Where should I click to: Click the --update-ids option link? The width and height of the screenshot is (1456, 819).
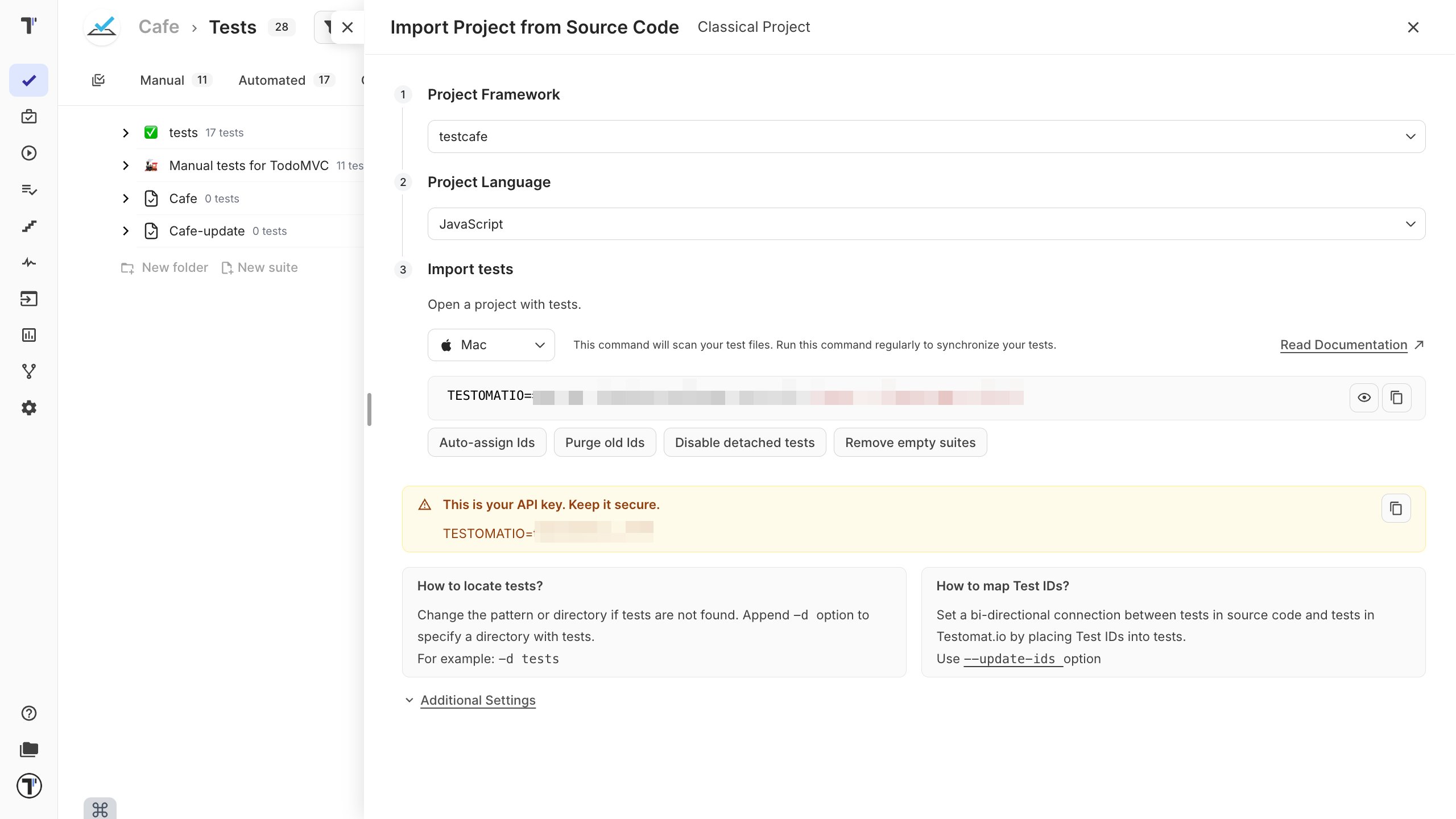(1010, 659)
